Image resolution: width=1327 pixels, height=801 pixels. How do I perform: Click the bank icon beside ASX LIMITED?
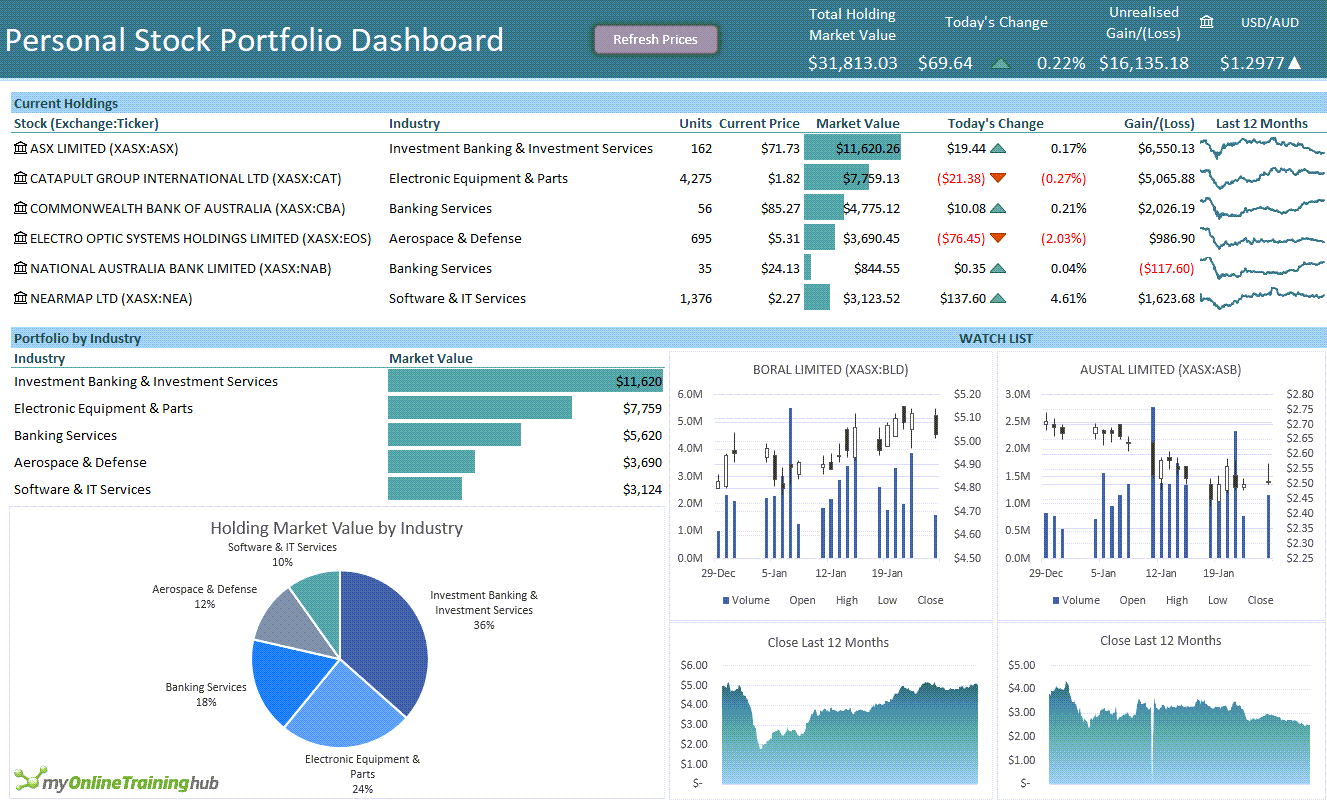pyautogui.click(x=20, y=147)
